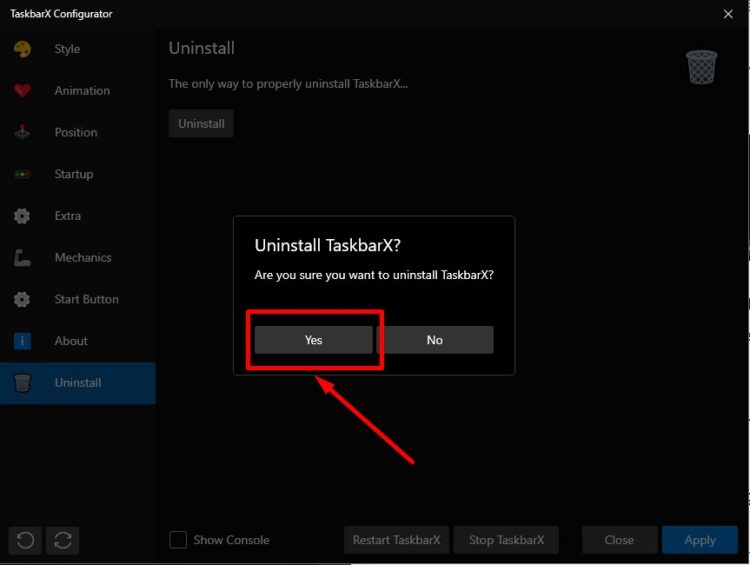Cancel uninstall by clicking No
The image size is (750, 565).
[435, 340]
